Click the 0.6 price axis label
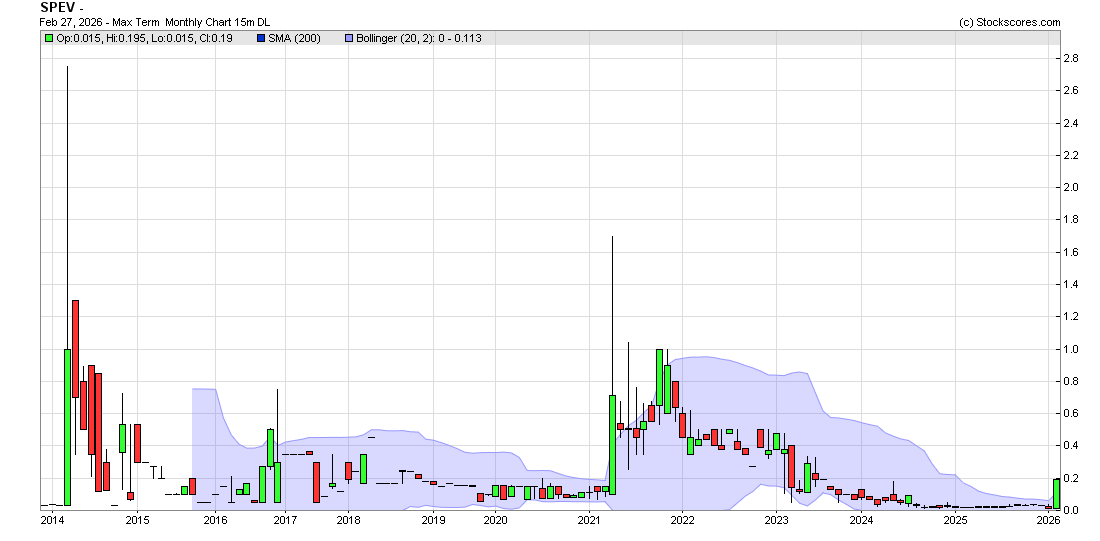The height and width of the screenshot is (541, 1100). click(1071, 414)
